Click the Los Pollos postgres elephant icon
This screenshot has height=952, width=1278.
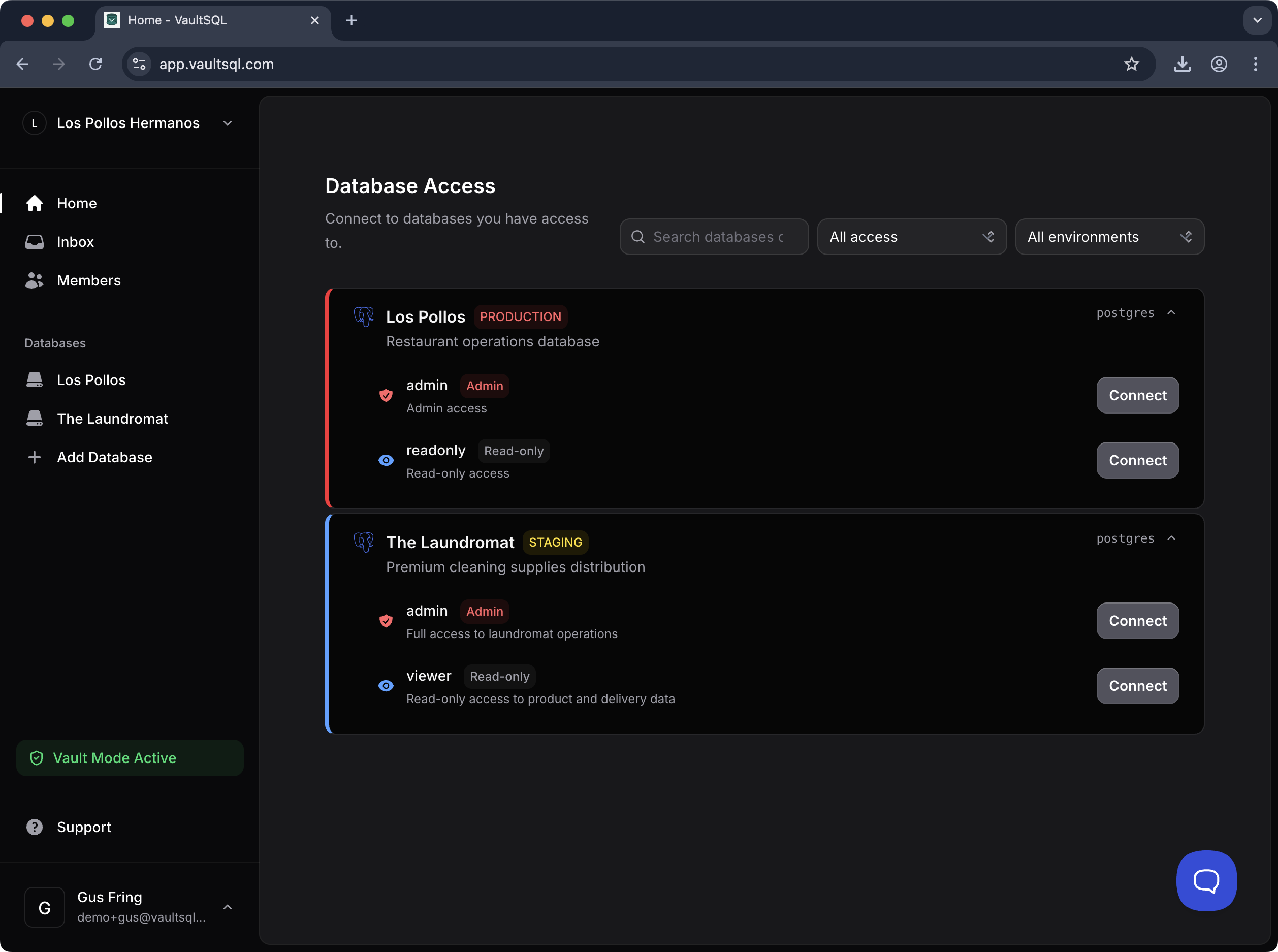pos(364,317)
